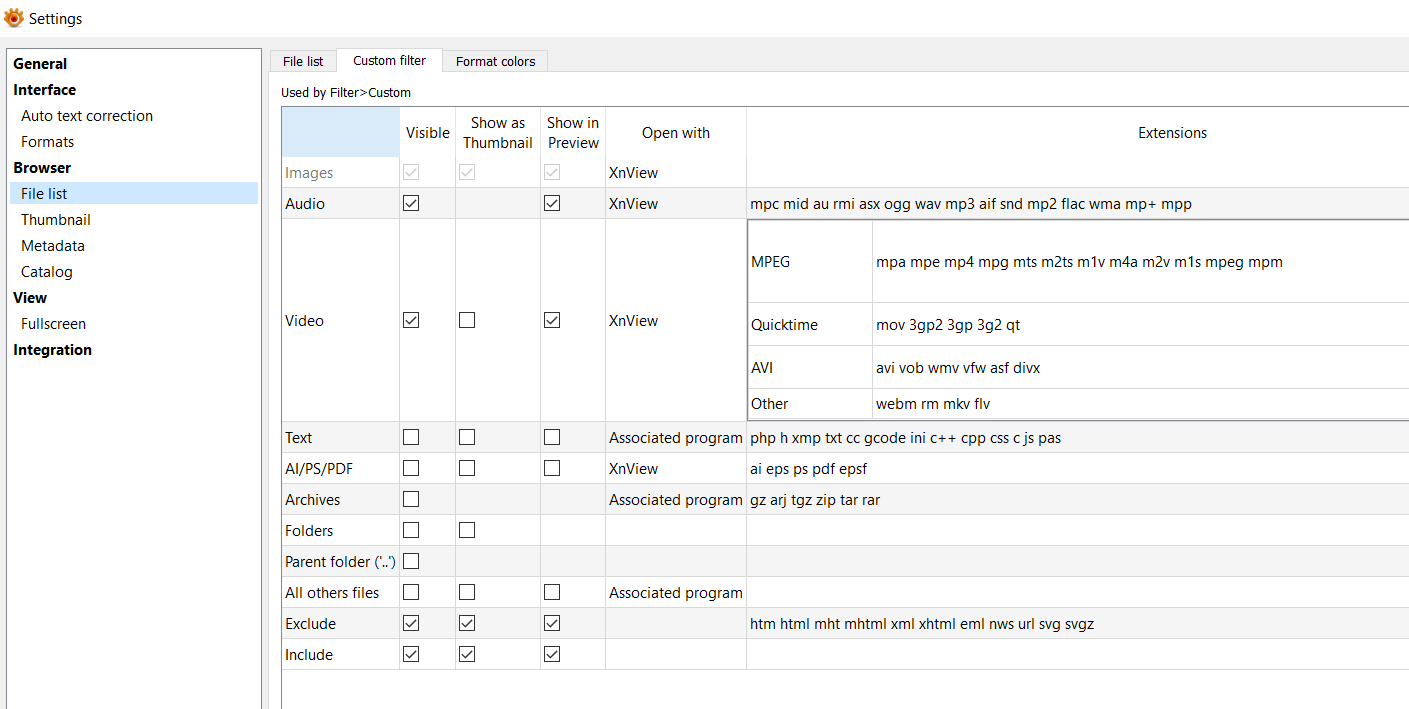Check Visible for Archives row
This screenshot has width=1409, height=709.
click(x=411, y=499)
